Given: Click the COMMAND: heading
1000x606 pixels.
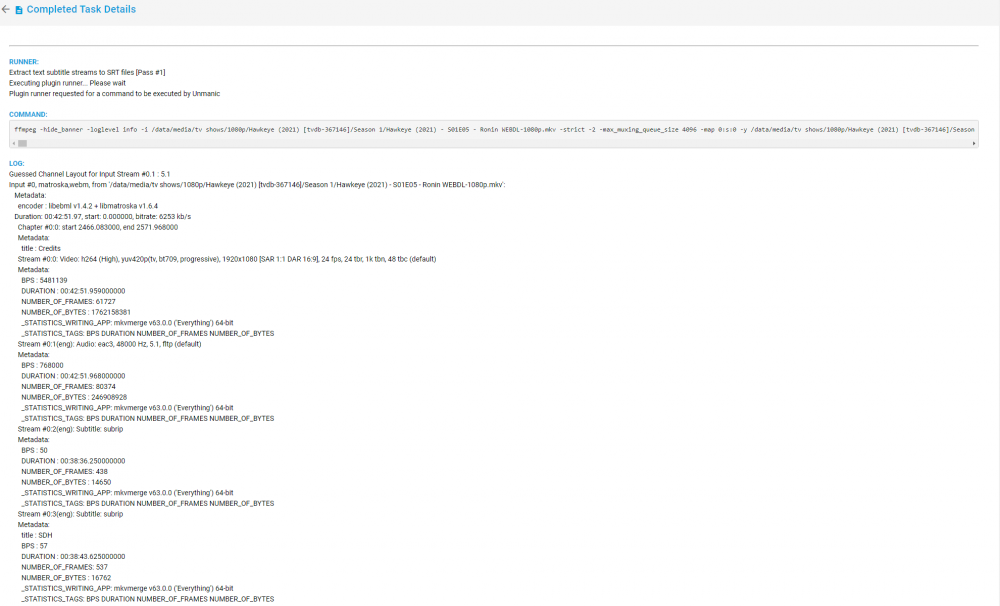Looking at the screenshot, I should click(x=28, y=115).
